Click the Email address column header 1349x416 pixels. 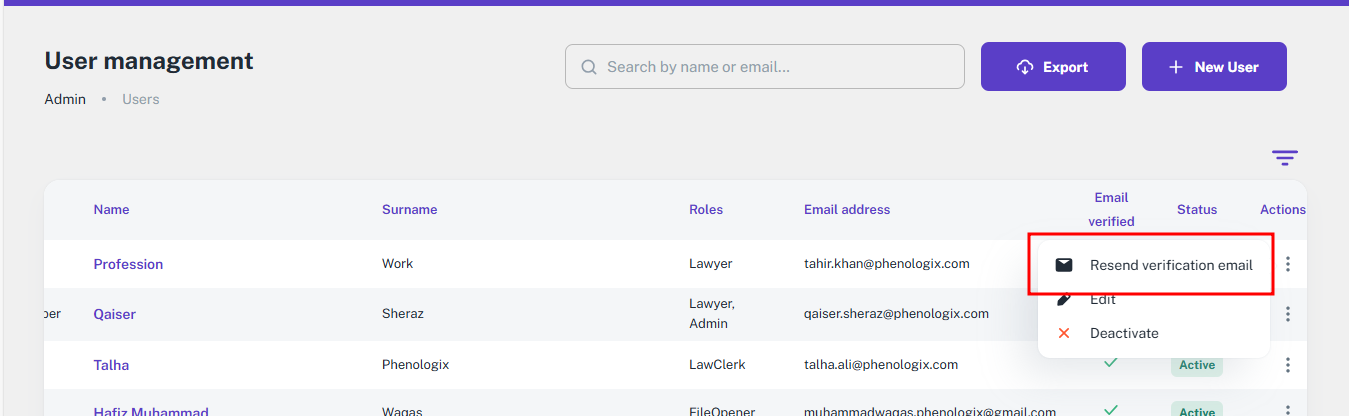point(846,209)
